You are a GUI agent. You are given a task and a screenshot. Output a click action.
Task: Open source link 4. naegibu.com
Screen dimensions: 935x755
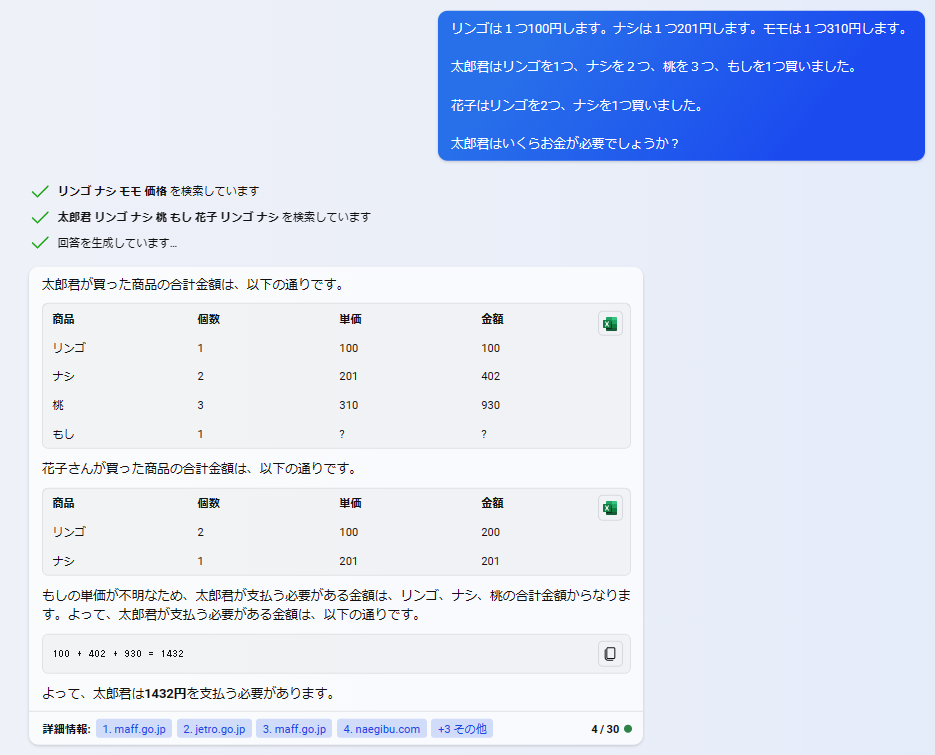(x=382, y=729)
